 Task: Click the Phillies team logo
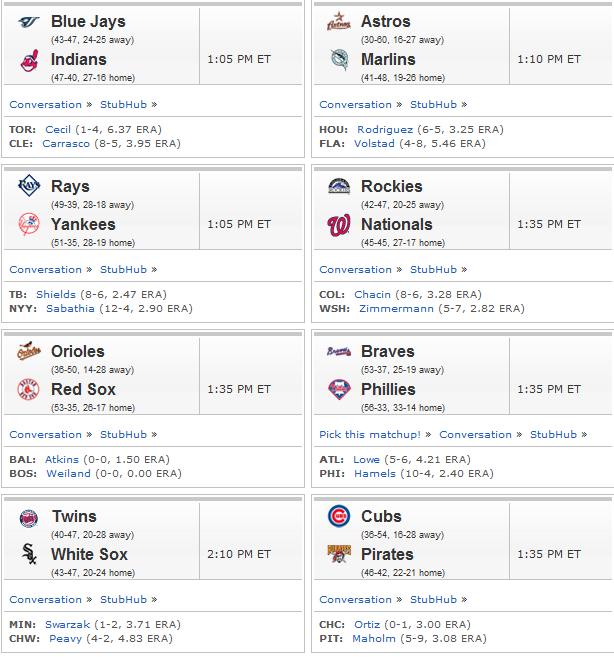pyautogui.click(x=339, y=389)
